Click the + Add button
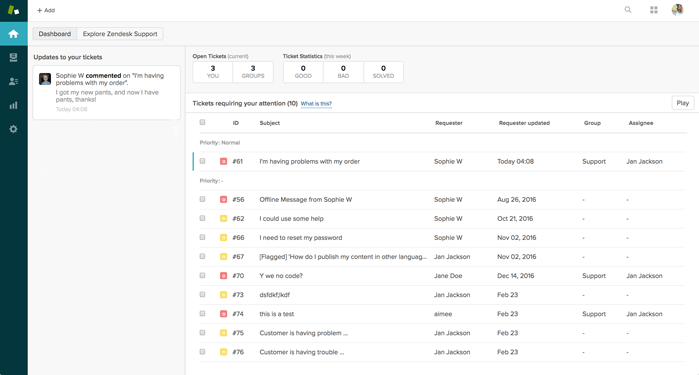Viewport: 699px width, 375px height. pyautogui.click(x=46, y=10)
